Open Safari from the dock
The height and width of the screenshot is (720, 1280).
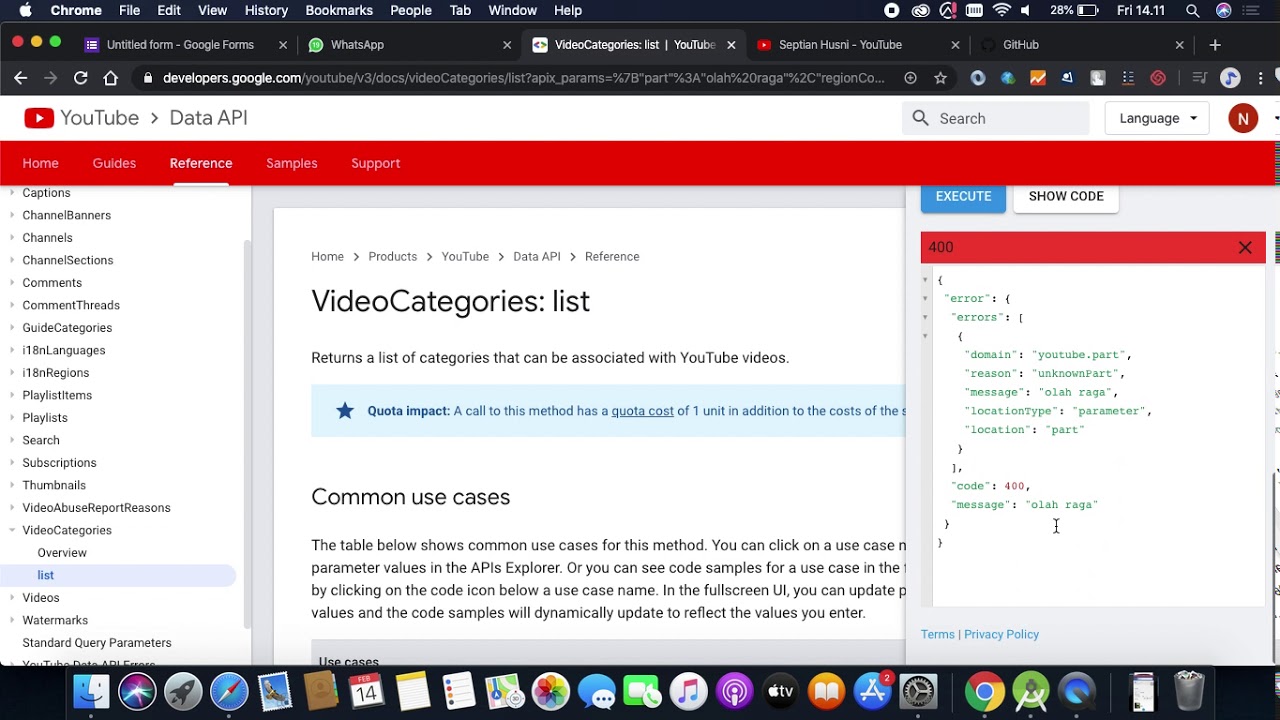(x=229, y=691)
